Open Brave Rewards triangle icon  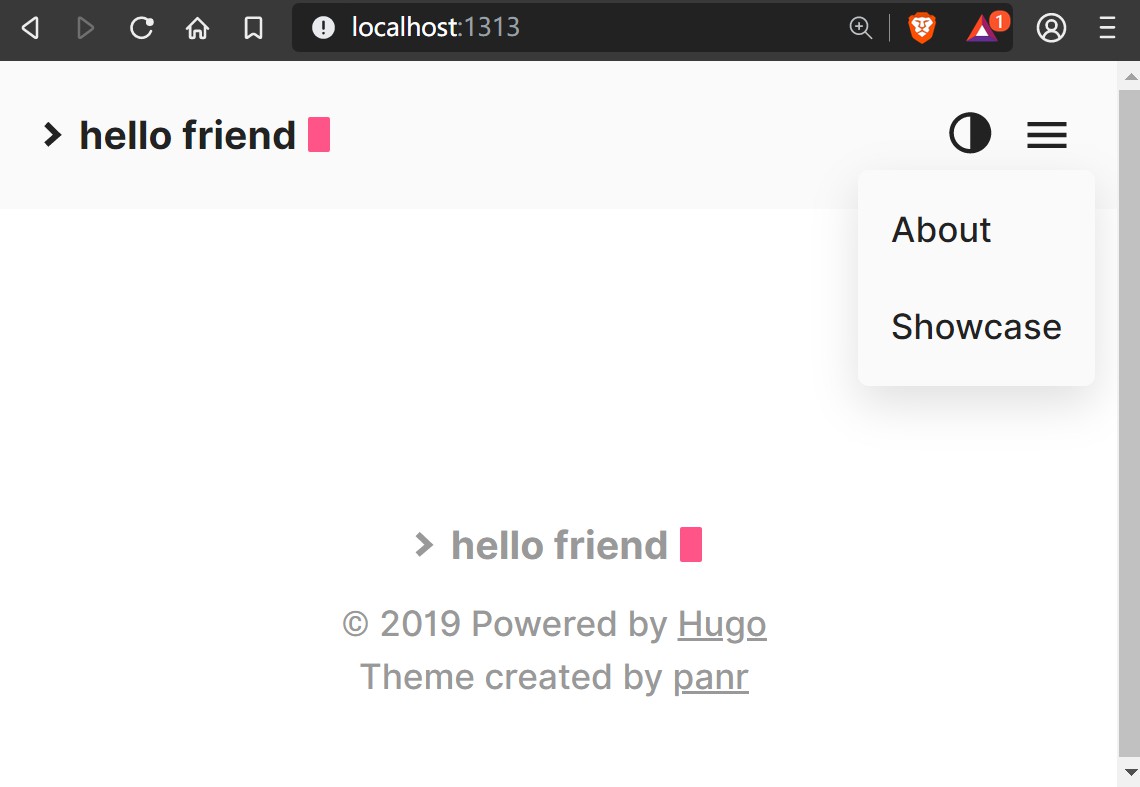pyautogui.click(x=984, y=28)
